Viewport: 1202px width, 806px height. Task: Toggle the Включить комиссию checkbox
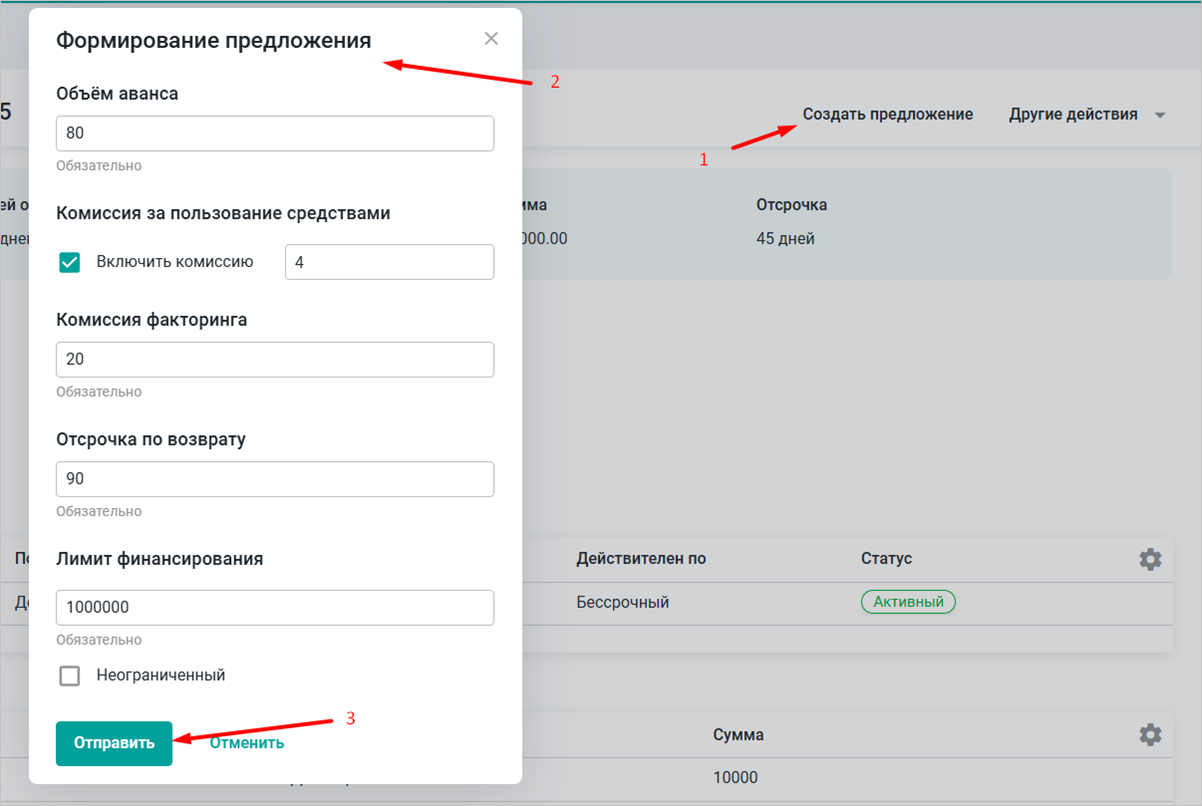click(70, 262)
